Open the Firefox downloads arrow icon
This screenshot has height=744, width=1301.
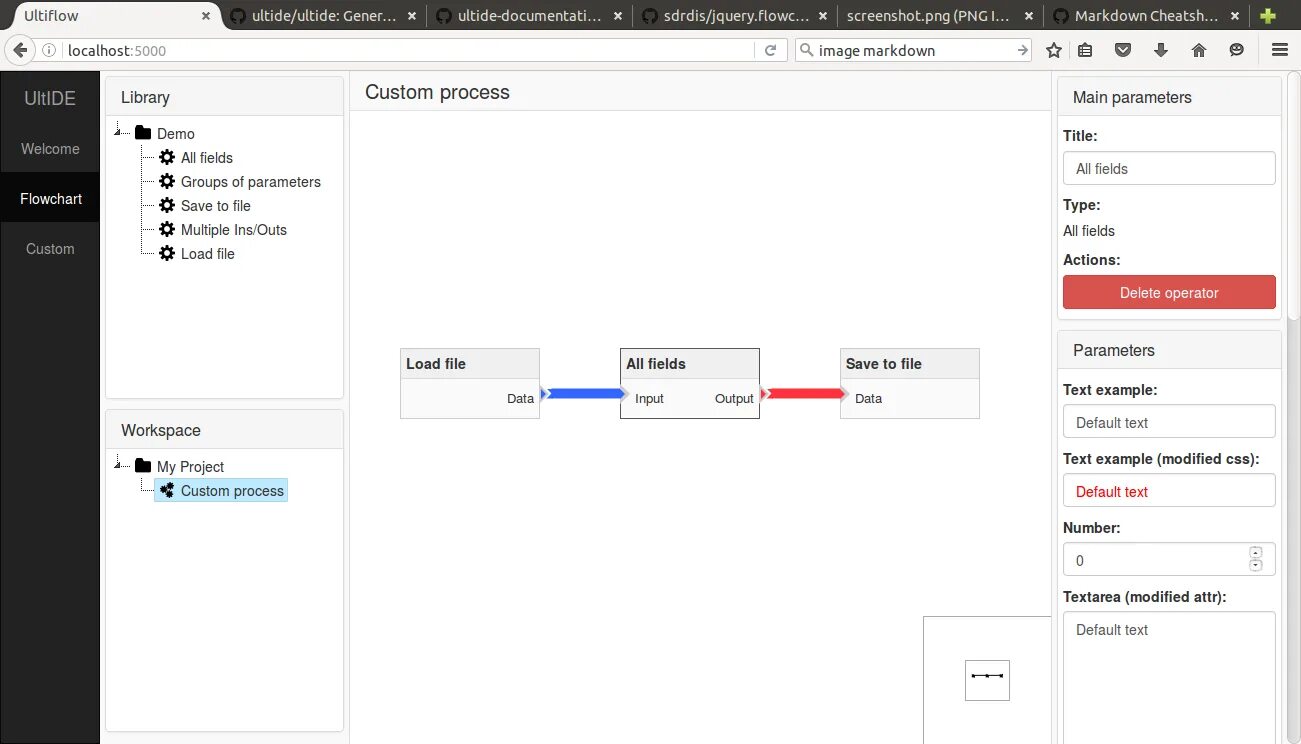coord(1161,50)
